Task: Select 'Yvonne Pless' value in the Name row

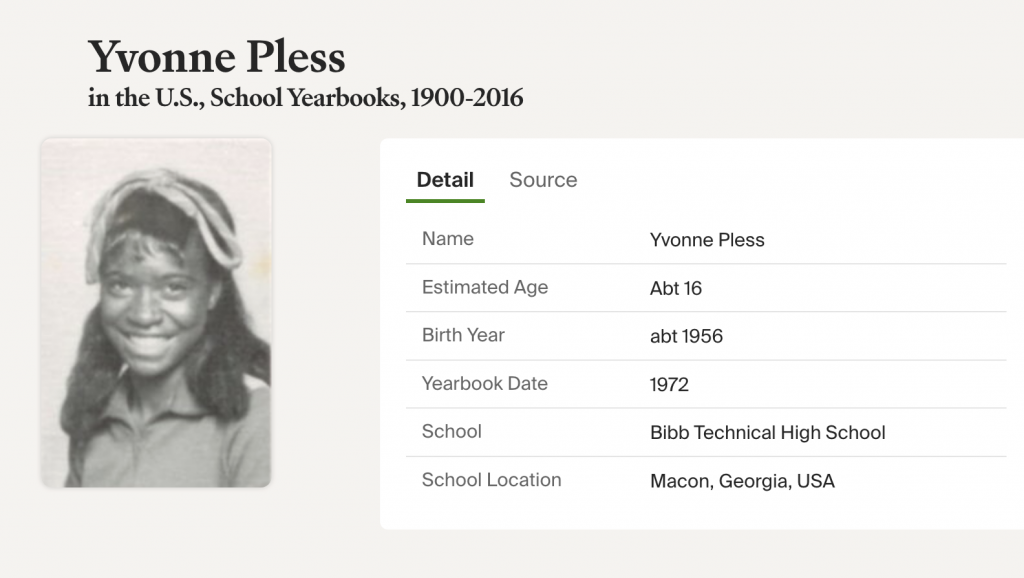Action: pos(707,240)
